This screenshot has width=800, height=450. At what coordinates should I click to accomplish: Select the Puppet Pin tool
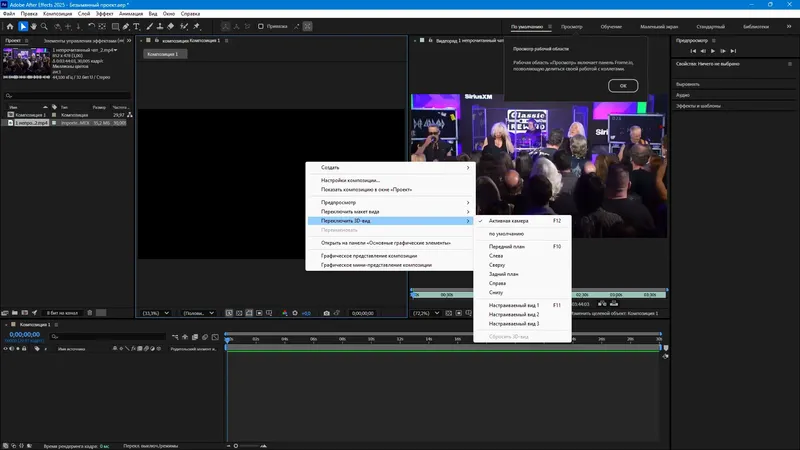(x=197, y=27)
